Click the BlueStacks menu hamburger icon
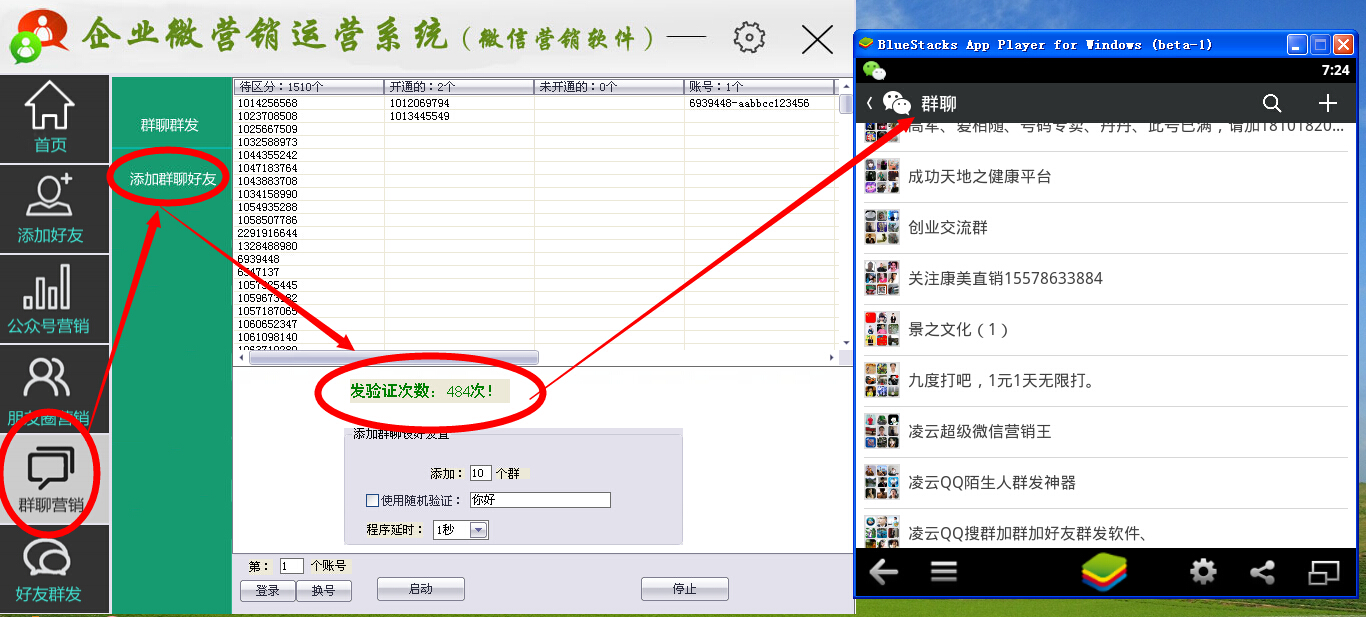This screenshot has width=1366, height=617. 944,572
